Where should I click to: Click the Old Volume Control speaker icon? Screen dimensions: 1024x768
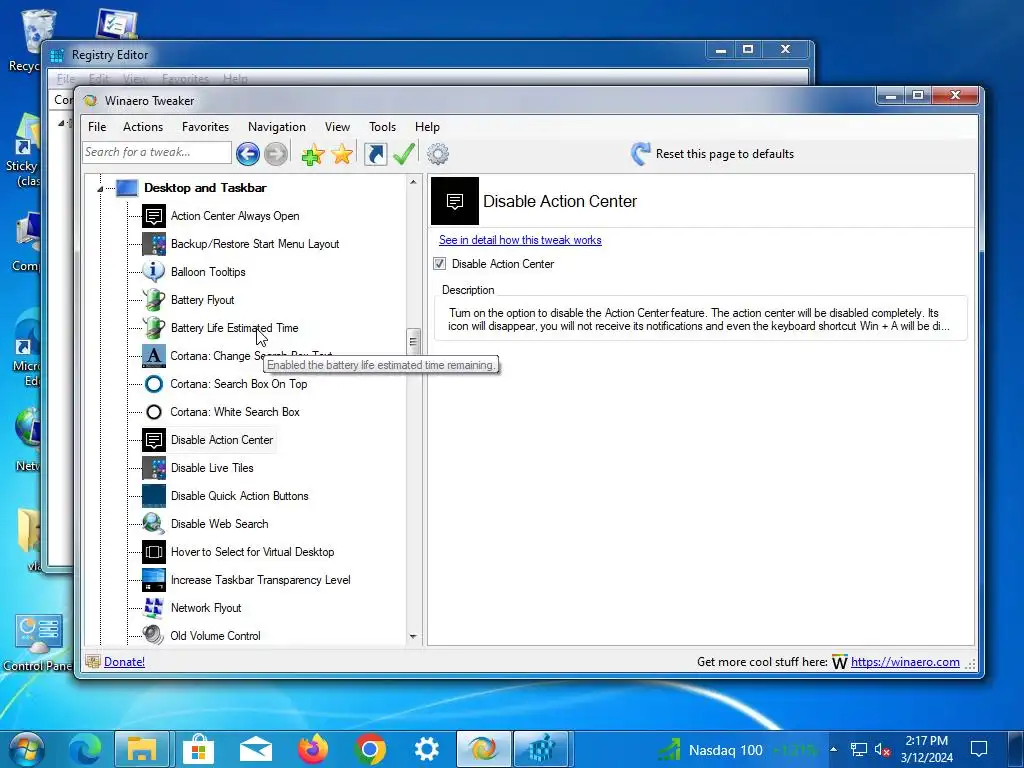click(x=154, y=635)
